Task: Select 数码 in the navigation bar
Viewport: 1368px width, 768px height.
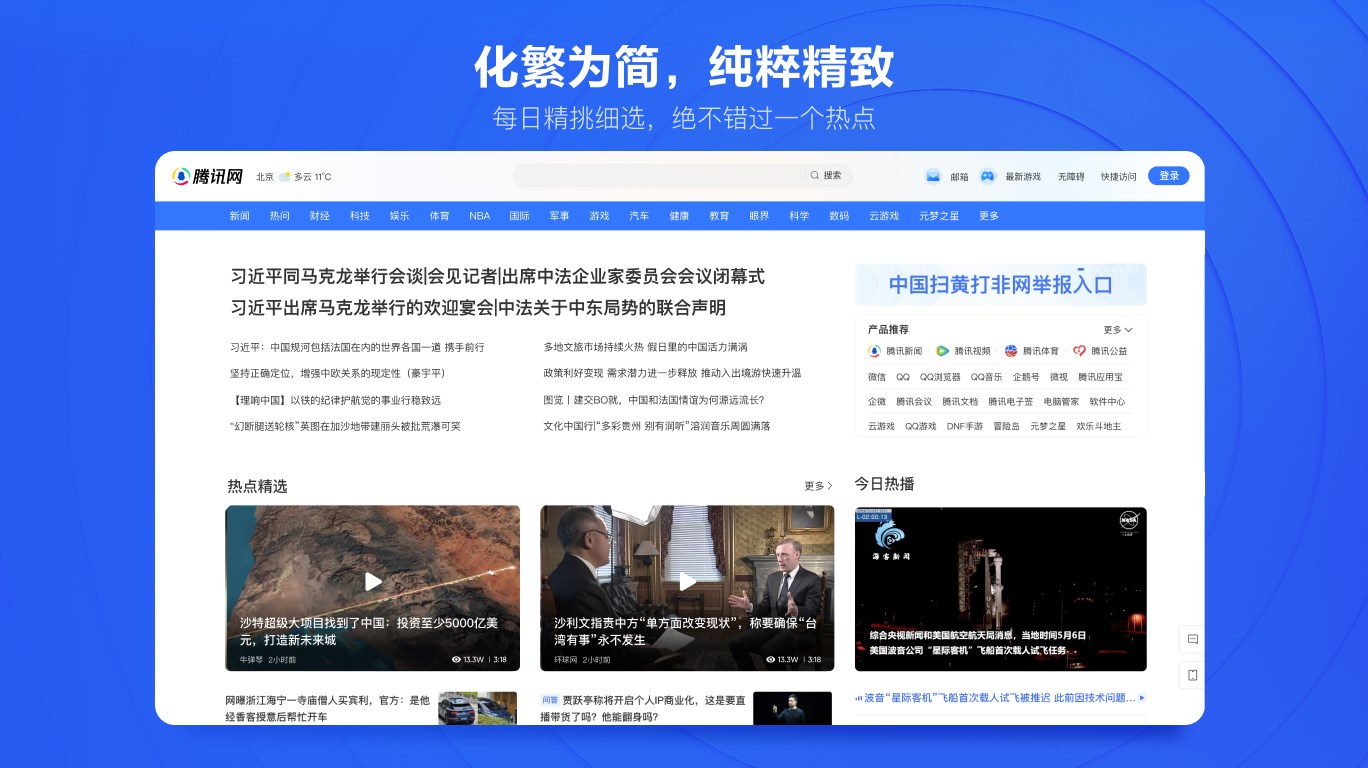Action: (839, 216)
